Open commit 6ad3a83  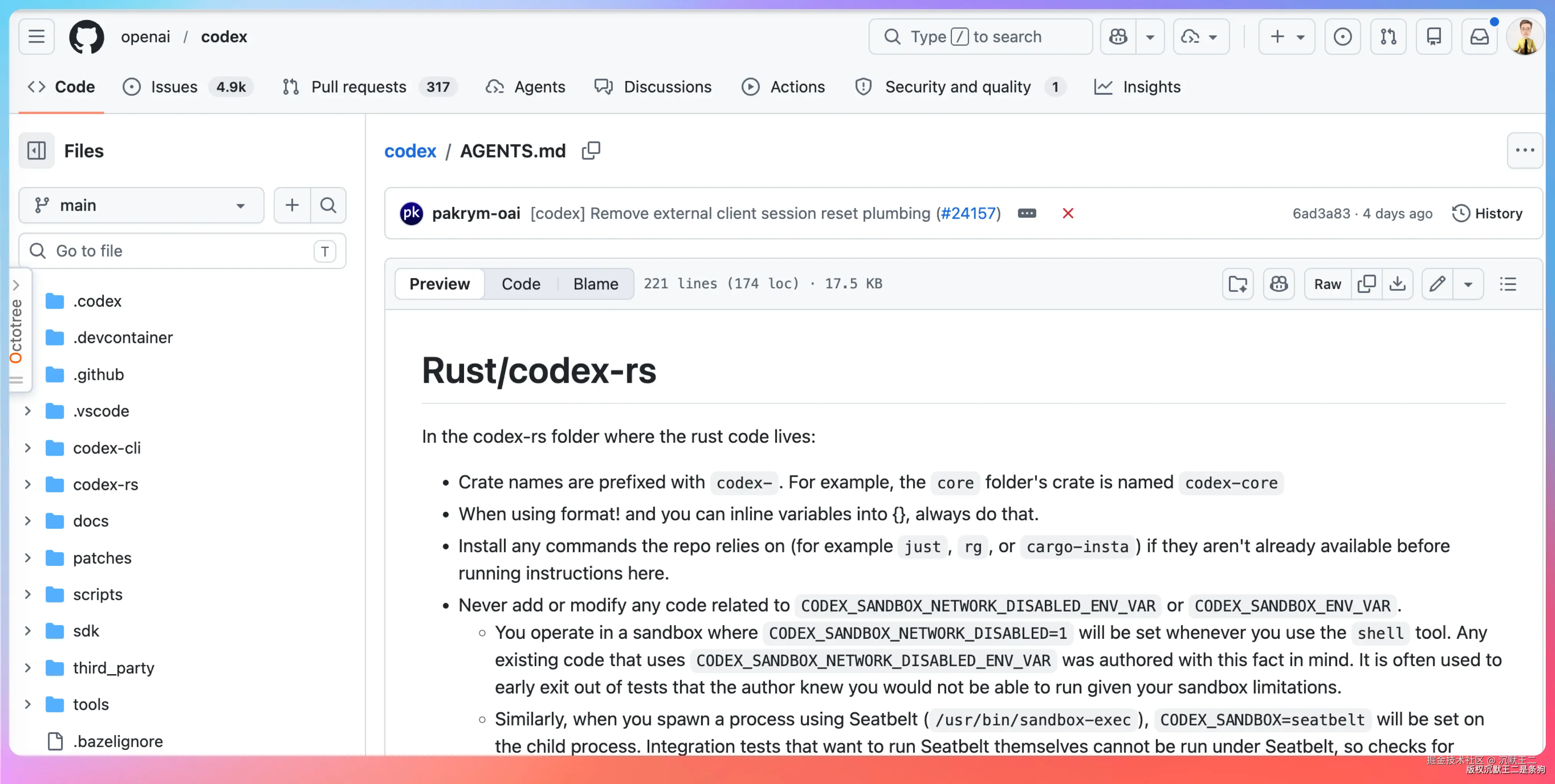(x=1321, y=213)
